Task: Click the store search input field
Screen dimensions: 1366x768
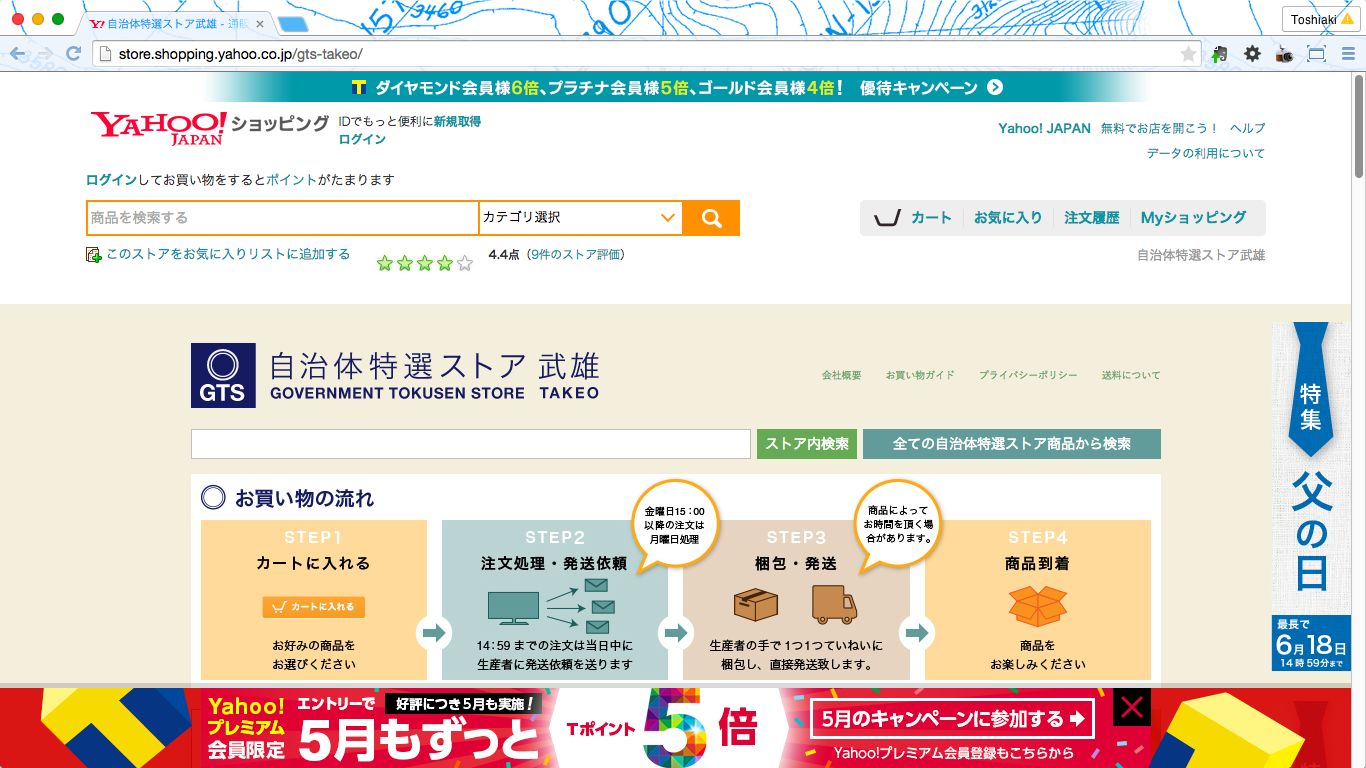Action: 471,444
